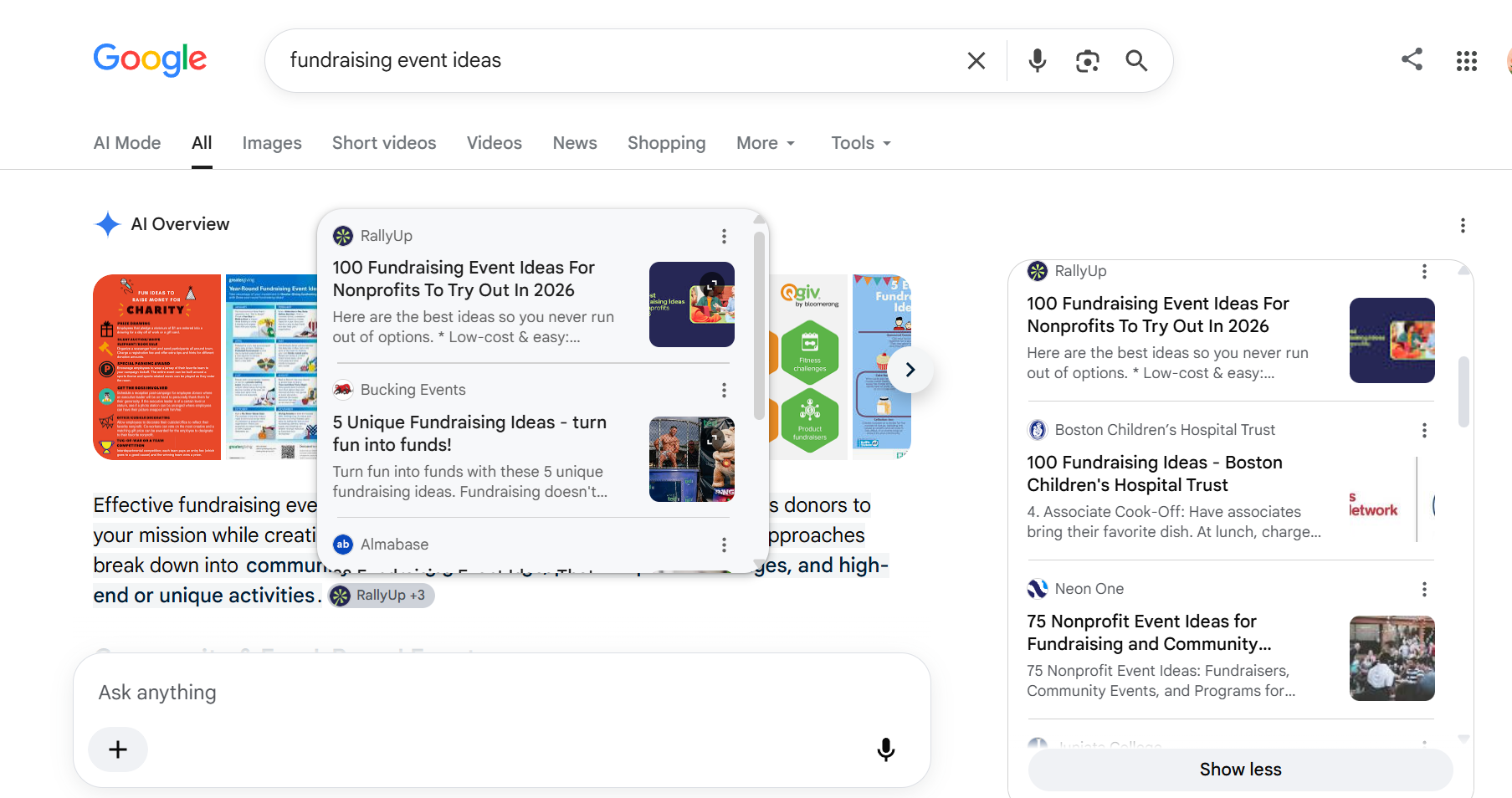The width and height of the screenshot is (1512, 798).
Task: Click the sources sidebar vertical scrollbar
Action: 1463,391
